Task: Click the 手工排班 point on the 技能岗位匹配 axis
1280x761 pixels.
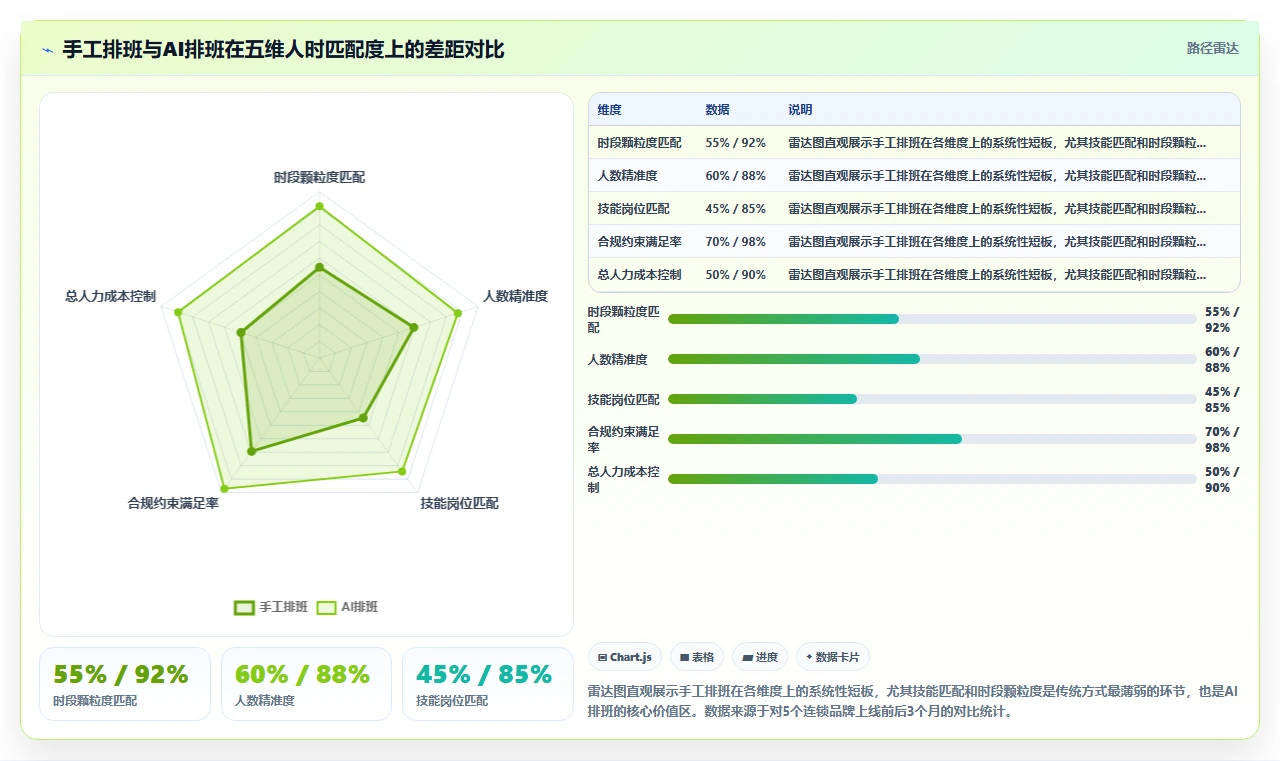Action: pos(363,418)
